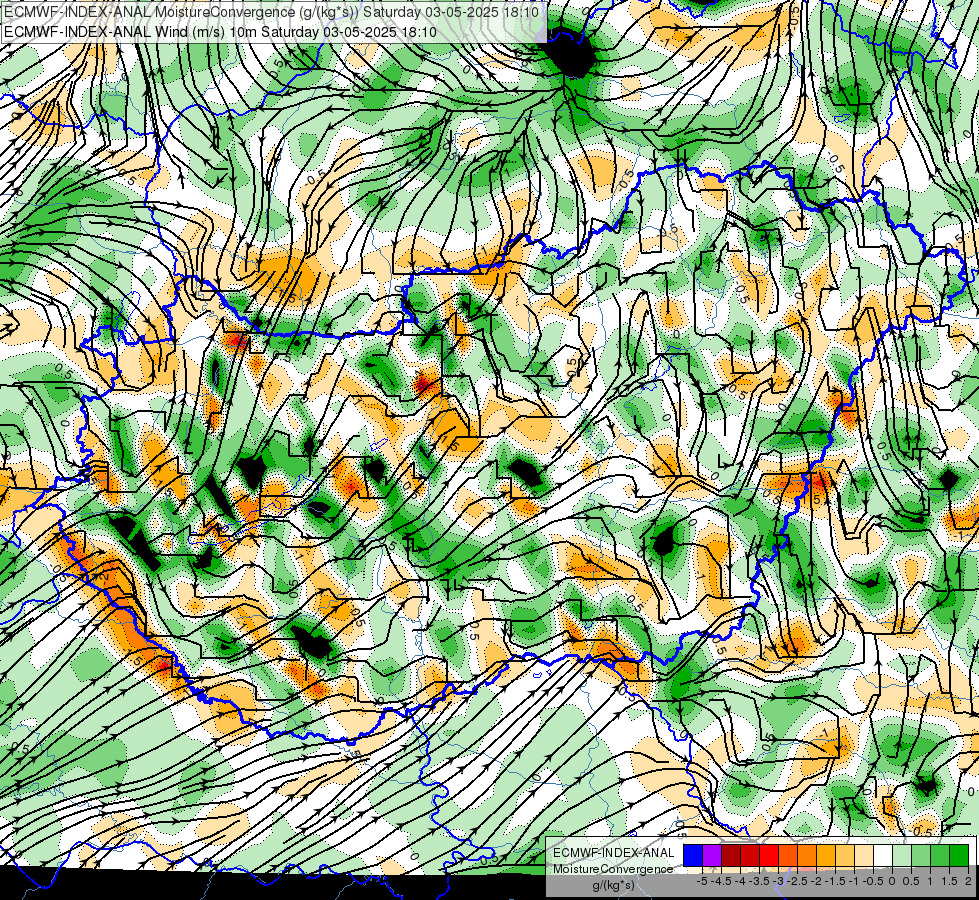Select legend swatch between -3.5 and -3
The height and width of the screenshot is (900, 979).
point(769,856)
